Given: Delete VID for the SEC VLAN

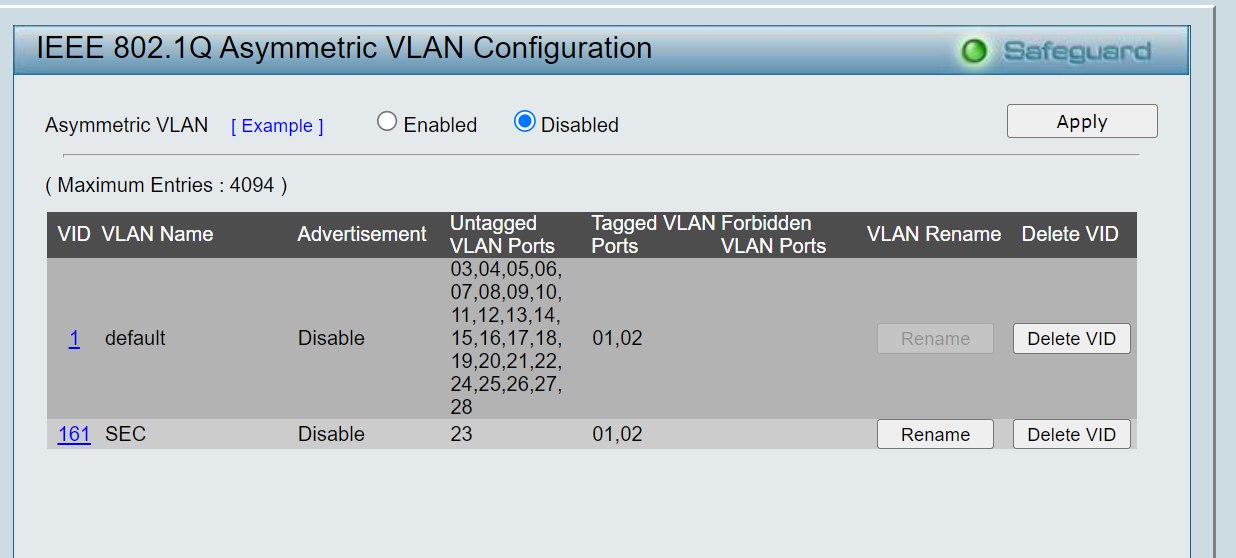Looking at the screenshot, I should pos(1072,434).
